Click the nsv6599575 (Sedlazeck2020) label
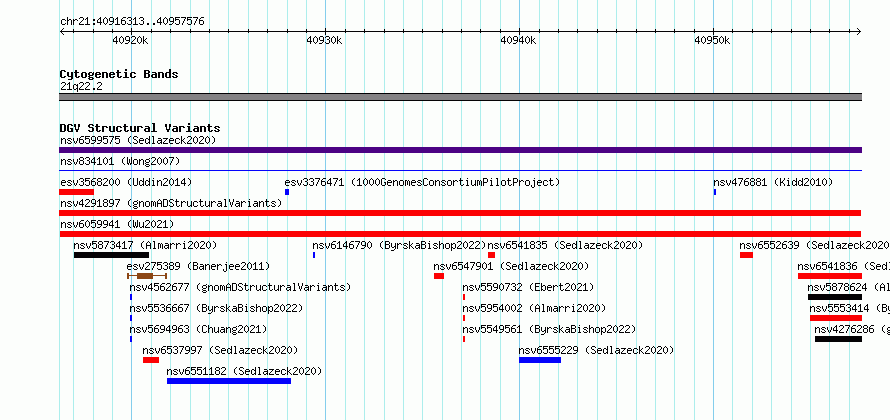The width and height of the screenshot is (890, 420). coord(138,140)
